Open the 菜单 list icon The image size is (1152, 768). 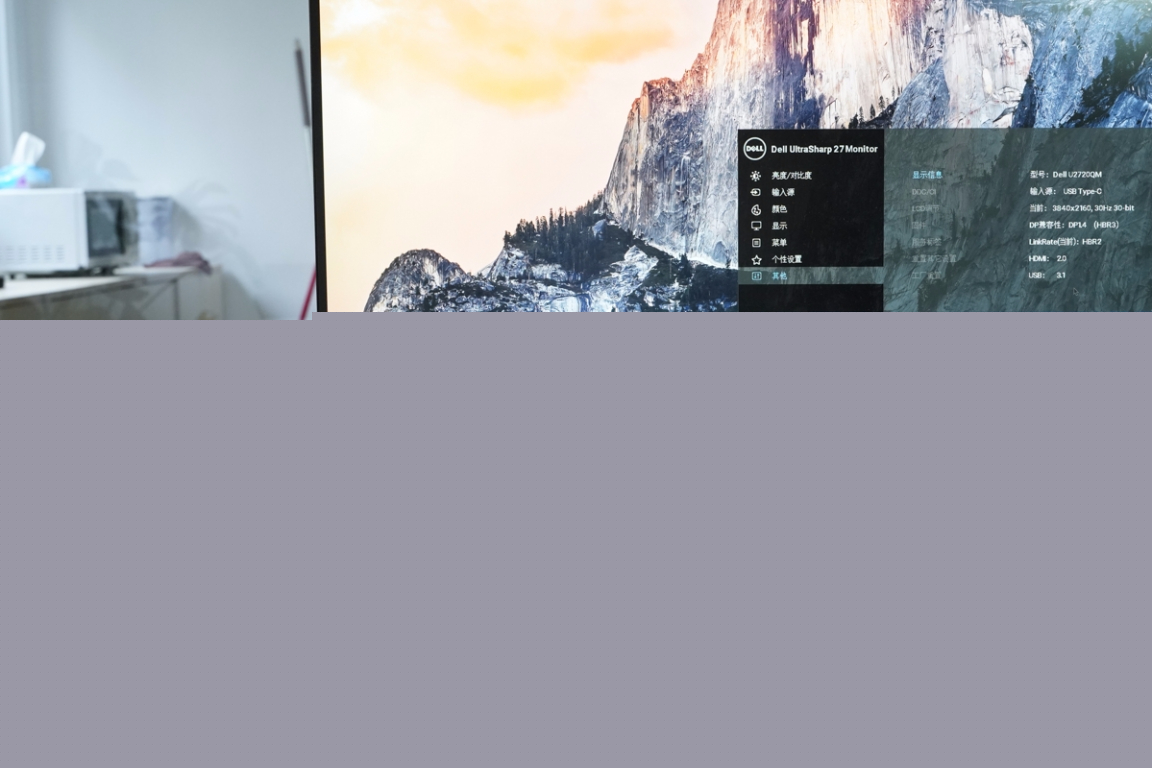tap(756, 243)
